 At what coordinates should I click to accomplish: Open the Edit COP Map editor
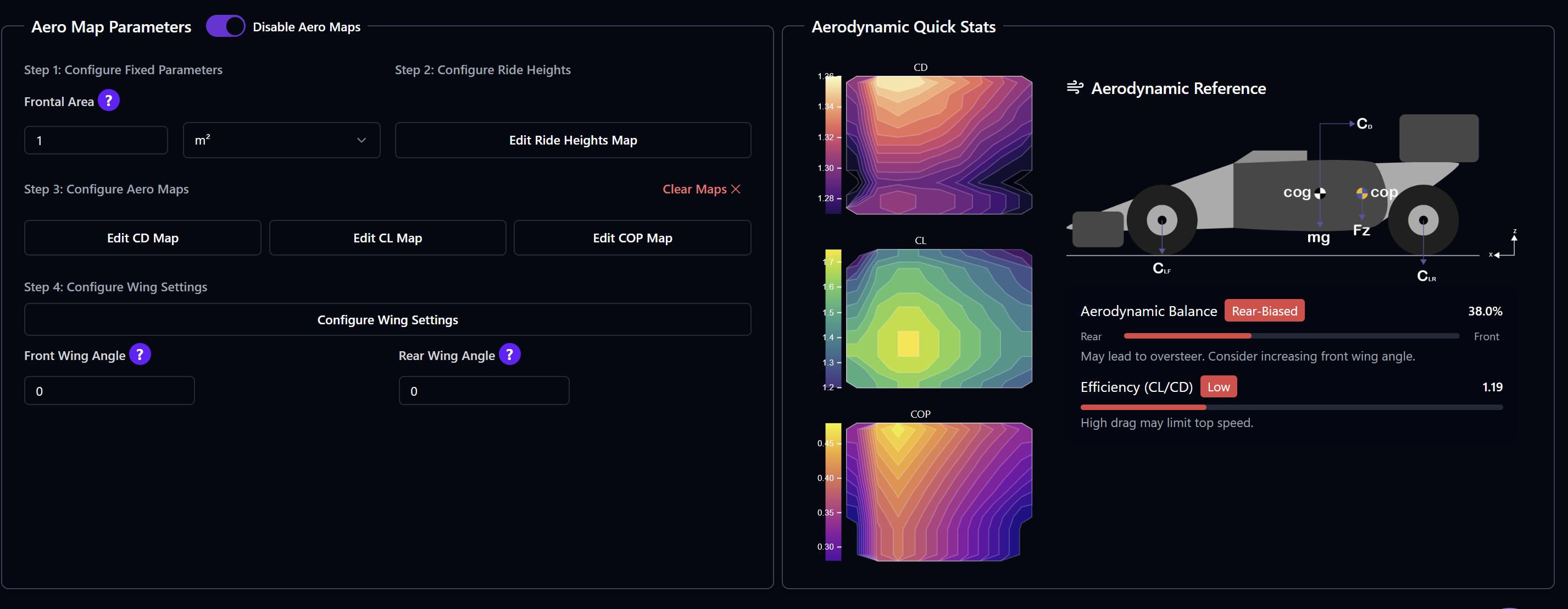tap(632, 238)
